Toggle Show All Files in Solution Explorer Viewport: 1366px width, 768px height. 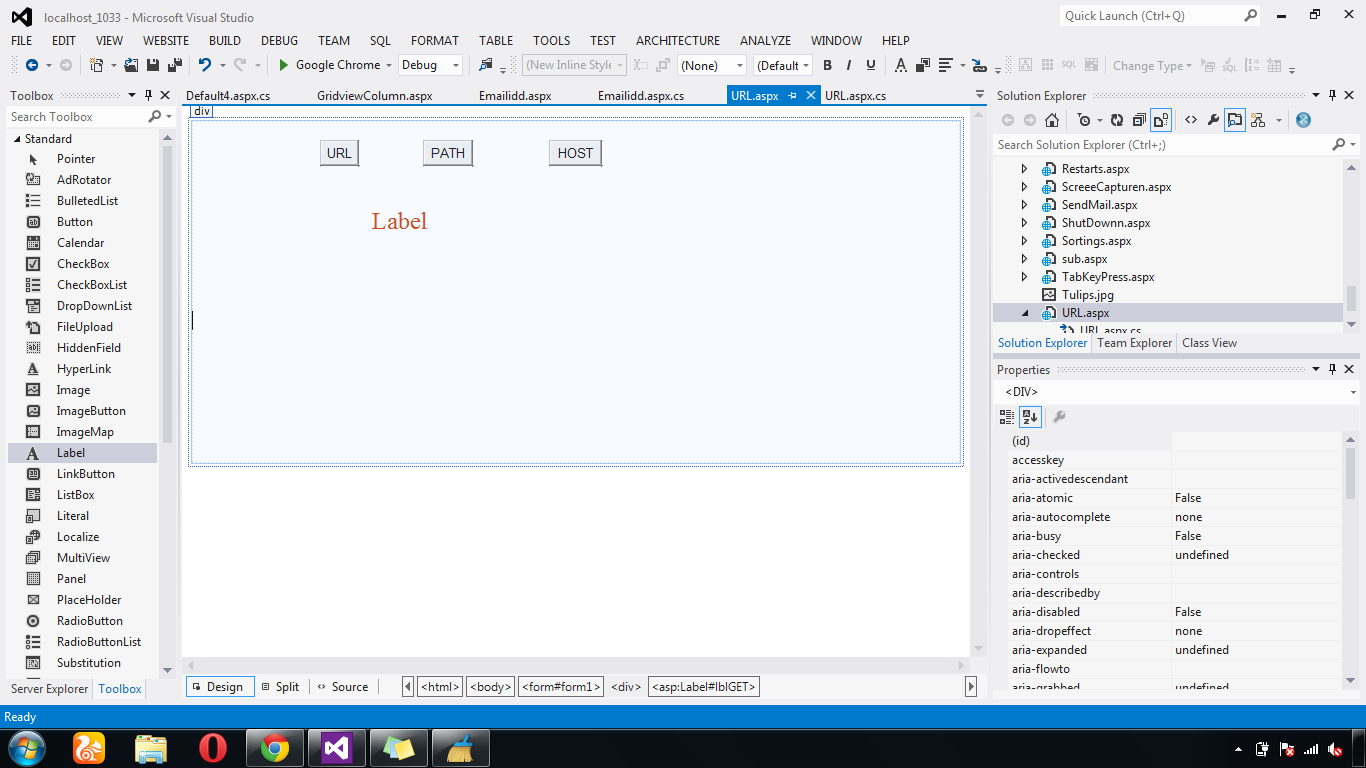(1161, 119)
